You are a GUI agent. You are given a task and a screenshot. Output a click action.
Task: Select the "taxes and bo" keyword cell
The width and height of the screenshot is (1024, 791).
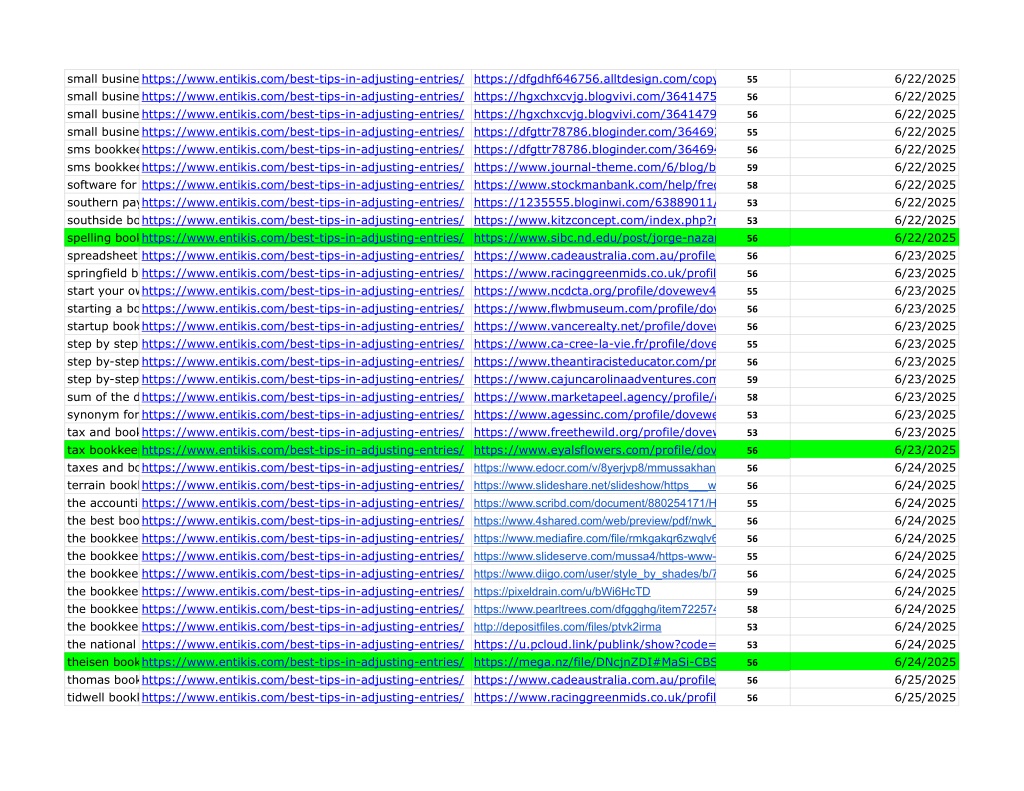(x=103, y=467)
